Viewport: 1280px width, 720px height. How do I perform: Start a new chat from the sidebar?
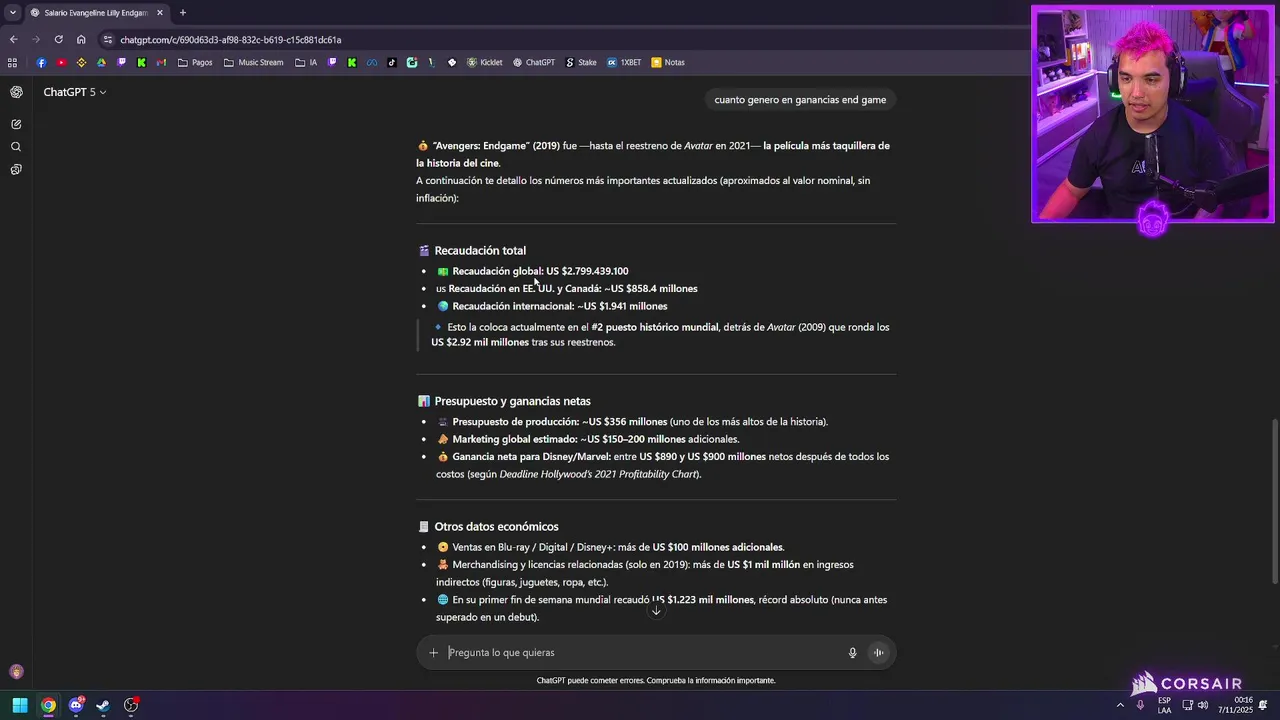(x=16, y=124)
